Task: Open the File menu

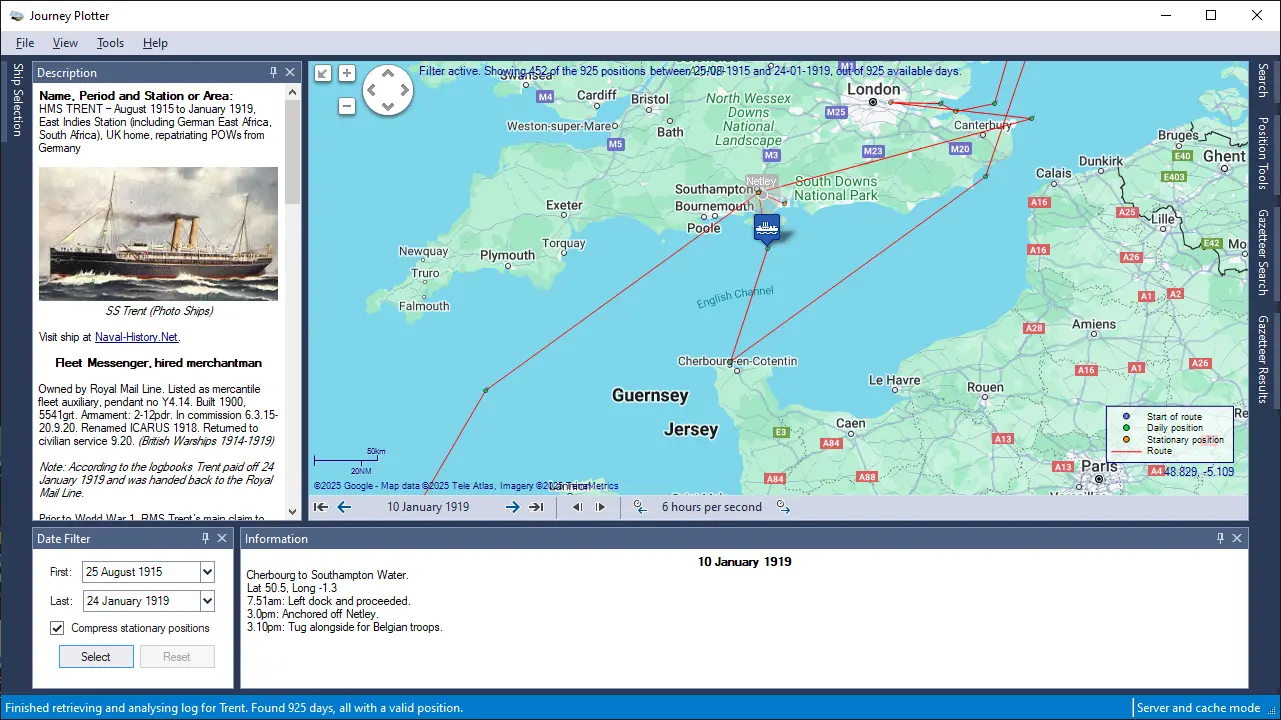Action: (x=25, y=43)
